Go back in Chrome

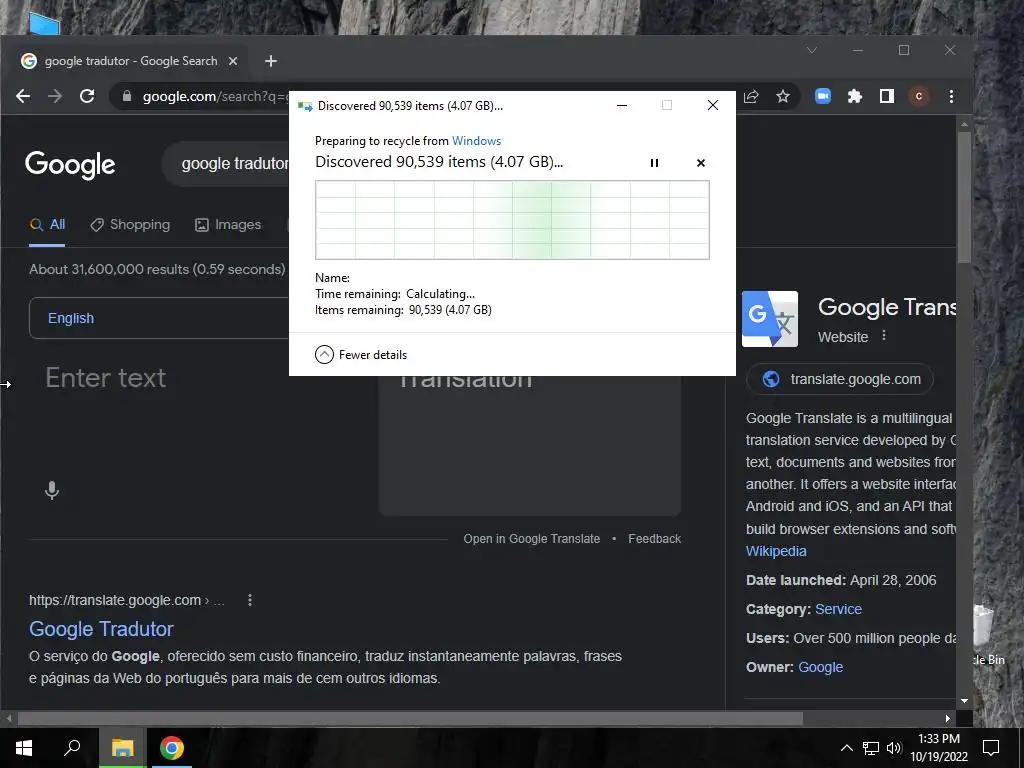tap(23, 97)
